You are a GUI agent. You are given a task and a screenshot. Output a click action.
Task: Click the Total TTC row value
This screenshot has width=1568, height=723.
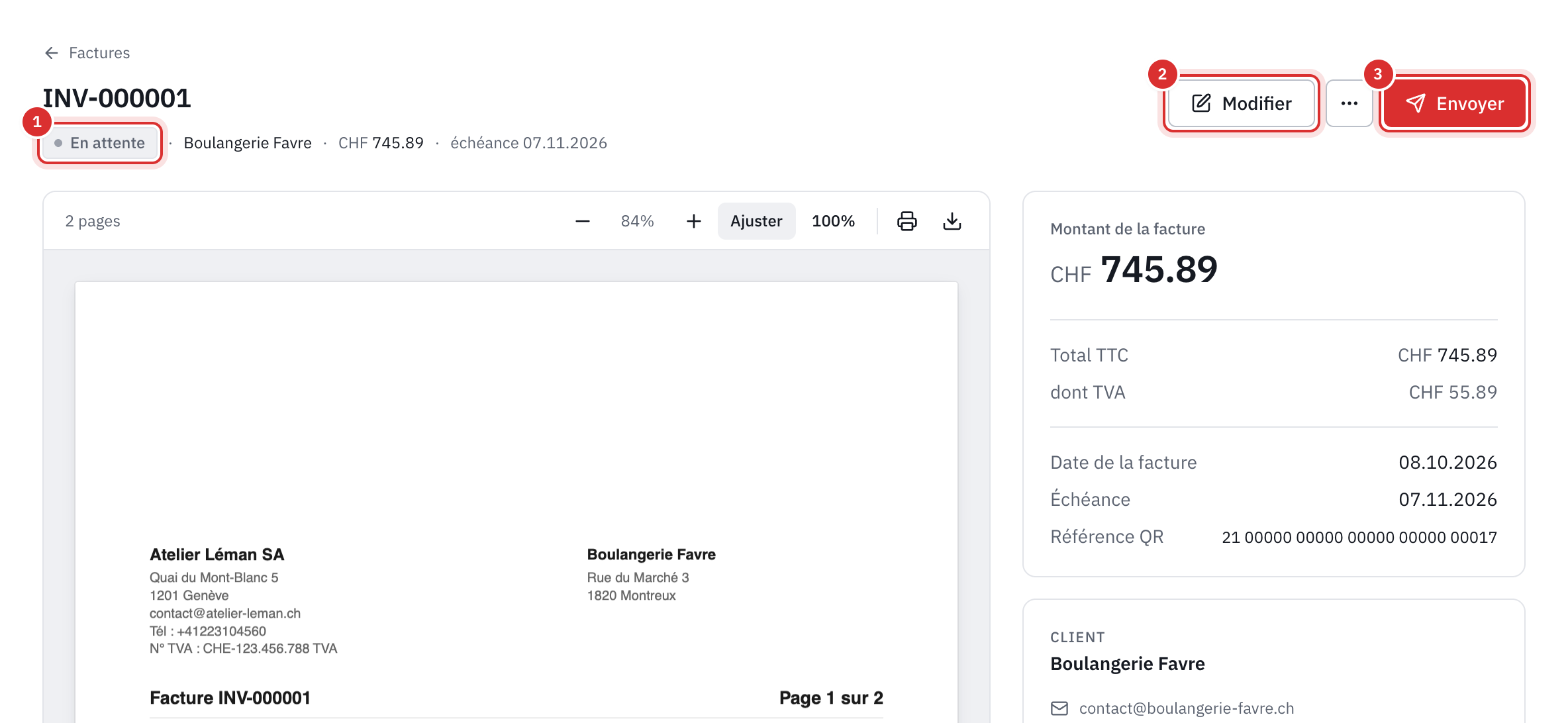point(1447,356)
